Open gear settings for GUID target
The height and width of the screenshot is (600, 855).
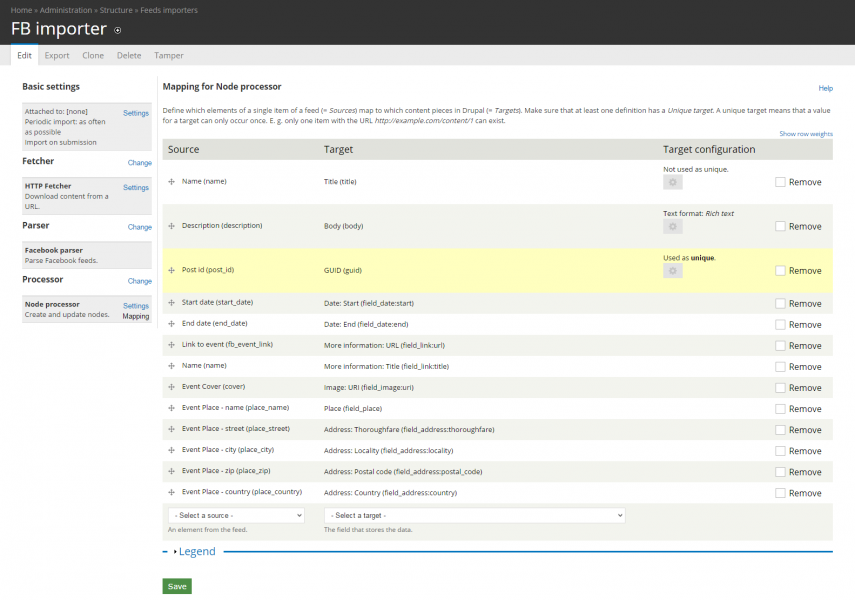click(x=672, y=271)
